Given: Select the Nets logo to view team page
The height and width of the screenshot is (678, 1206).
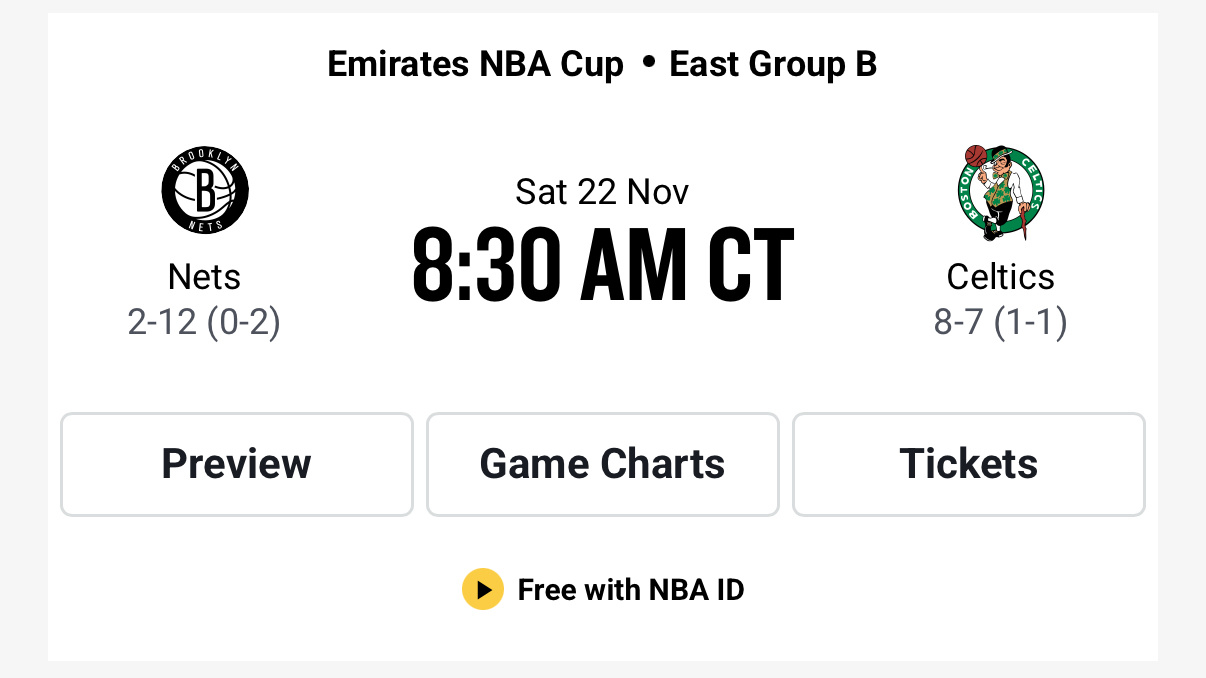Looking at the screenshot, I should (x=204, y=191).
